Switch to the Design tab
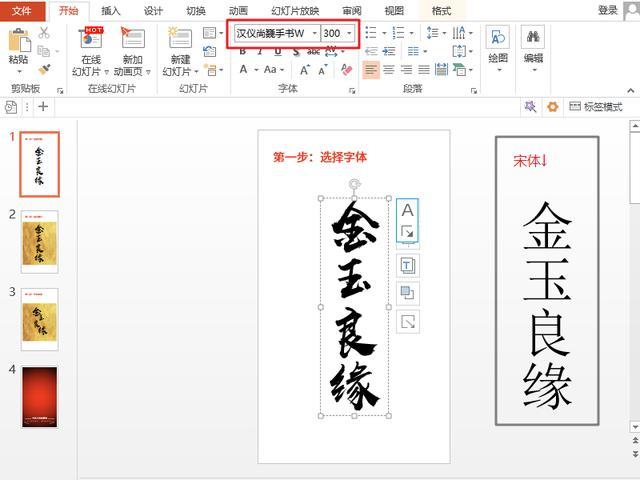 153,11
